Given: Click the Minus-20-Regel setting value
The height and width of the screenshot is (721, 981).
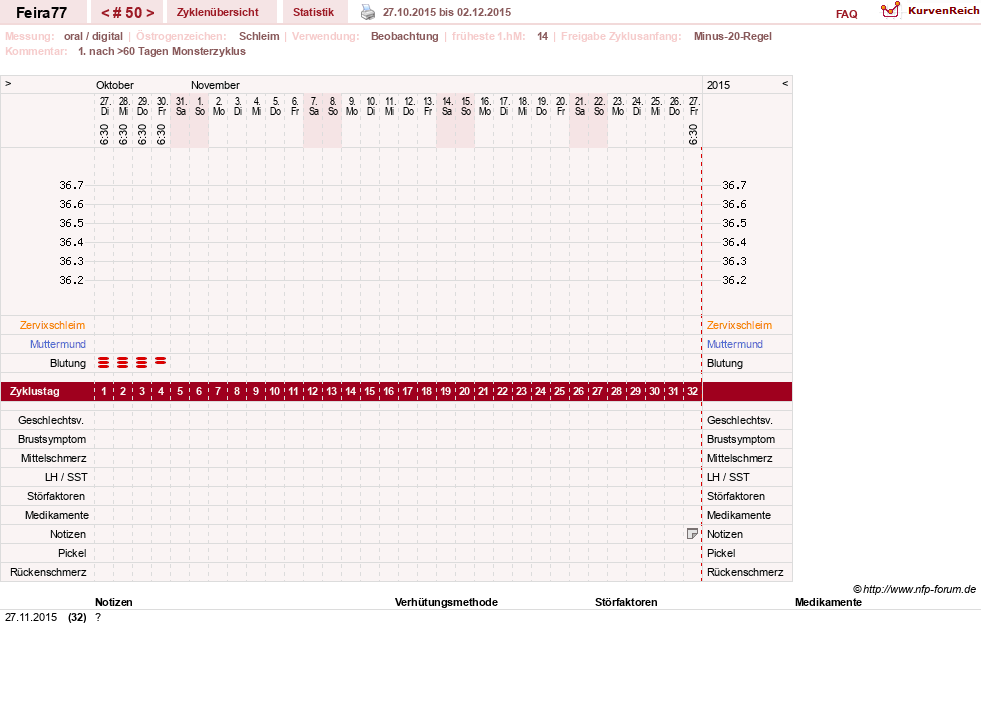Looking at the screenshot, I should click(x=733, y=36).
